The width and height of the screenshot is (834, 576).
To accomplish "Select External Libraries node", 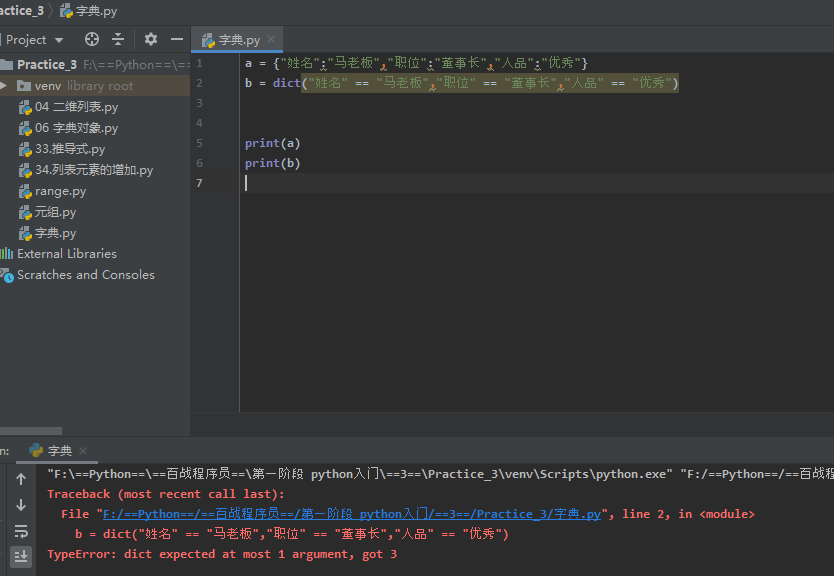I will click(66, 254).
